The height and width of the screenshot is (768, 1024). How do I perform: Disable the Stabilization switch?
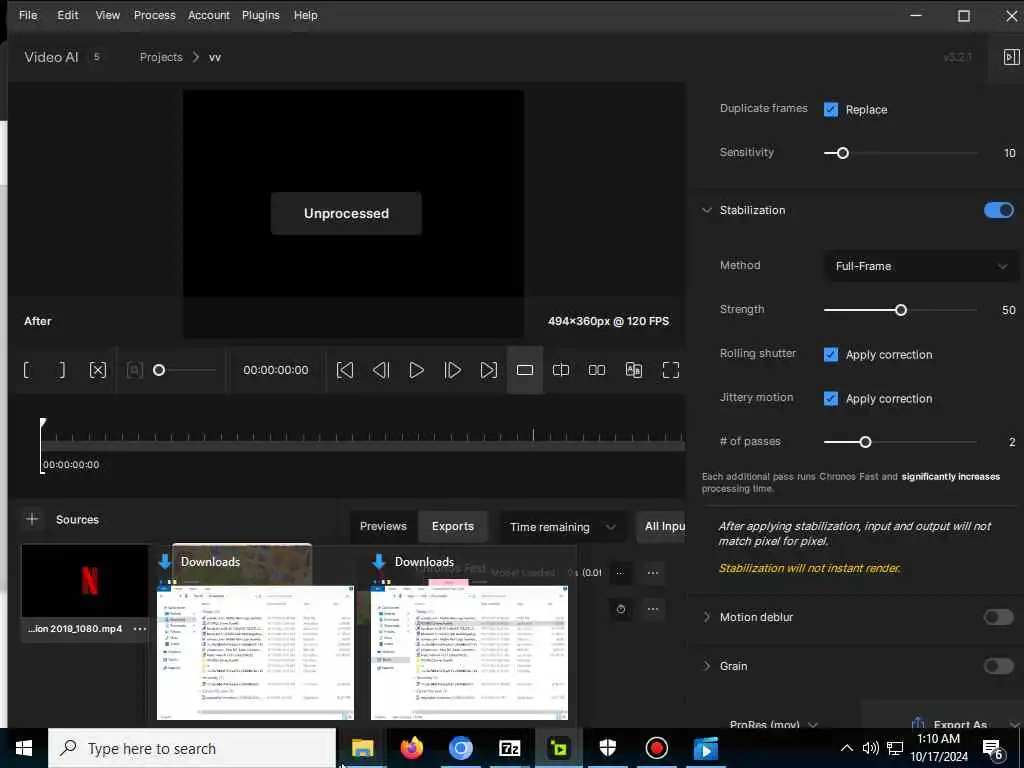tap(999, 210)
